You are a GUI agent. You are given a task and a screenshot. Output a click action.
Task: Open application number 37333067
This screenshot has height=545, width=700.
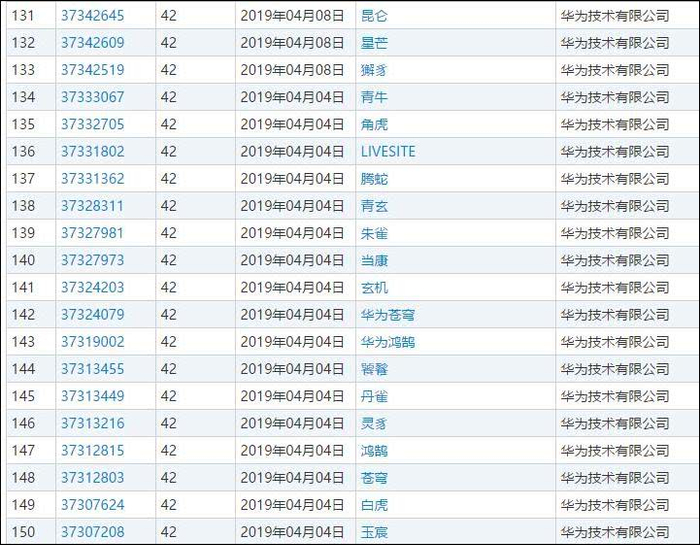[x=92, y=97]
